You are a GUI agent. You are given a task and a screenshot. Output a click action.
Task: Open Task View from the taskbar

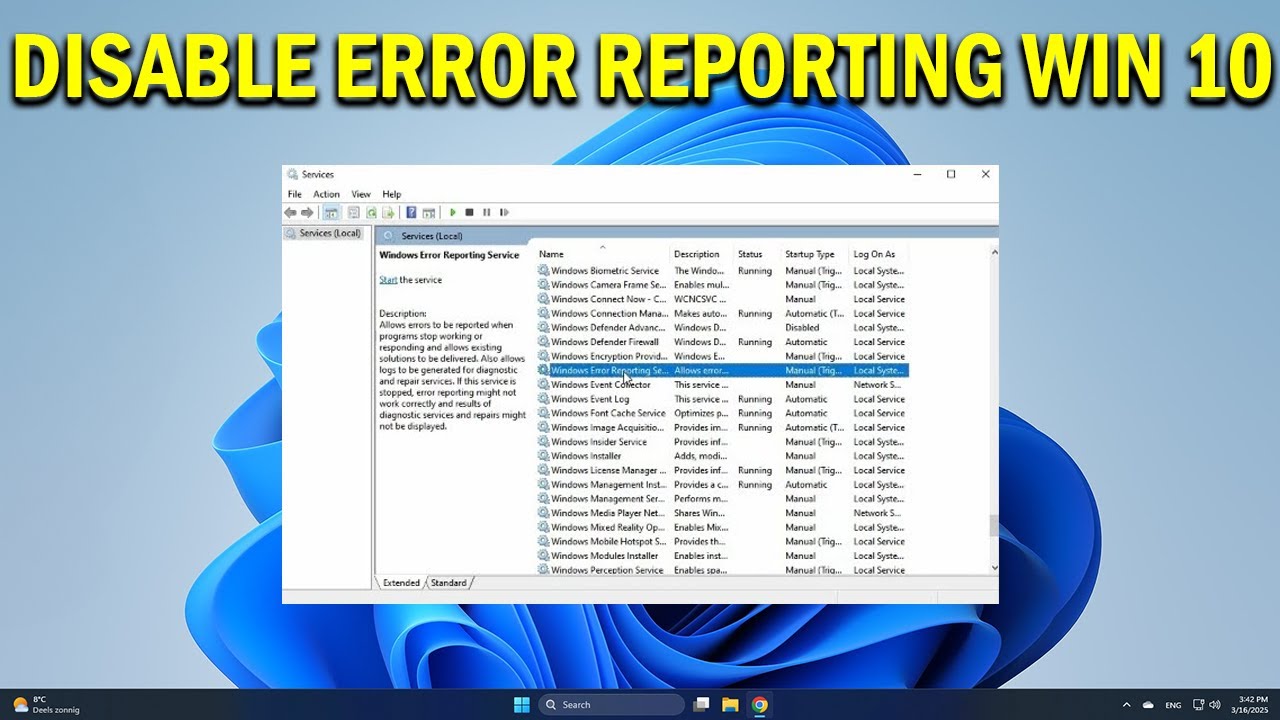pos(701,704)
